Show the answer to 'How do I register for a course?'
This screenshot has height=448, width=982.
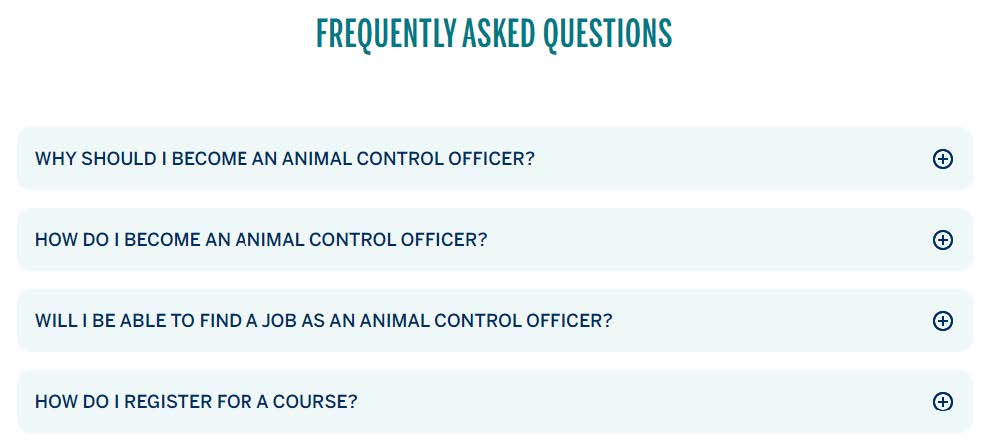(x=196, y=402)
